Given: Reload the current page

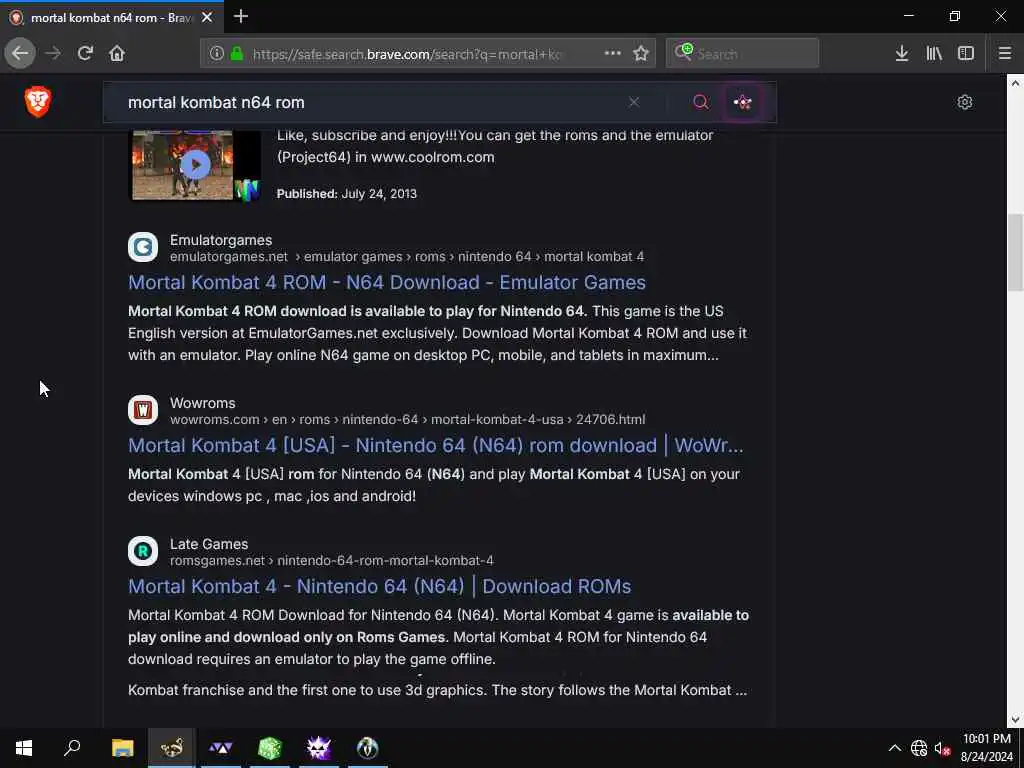Looking at the screenshot, I should click(85, 54).
